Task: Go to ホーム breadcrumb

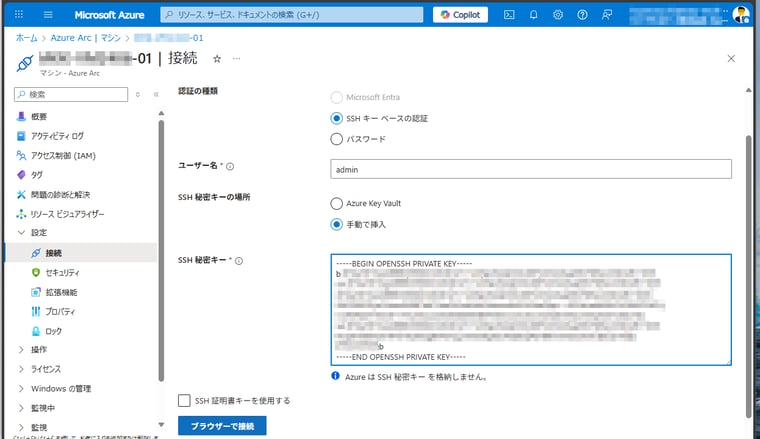Action: pos(26,38)
